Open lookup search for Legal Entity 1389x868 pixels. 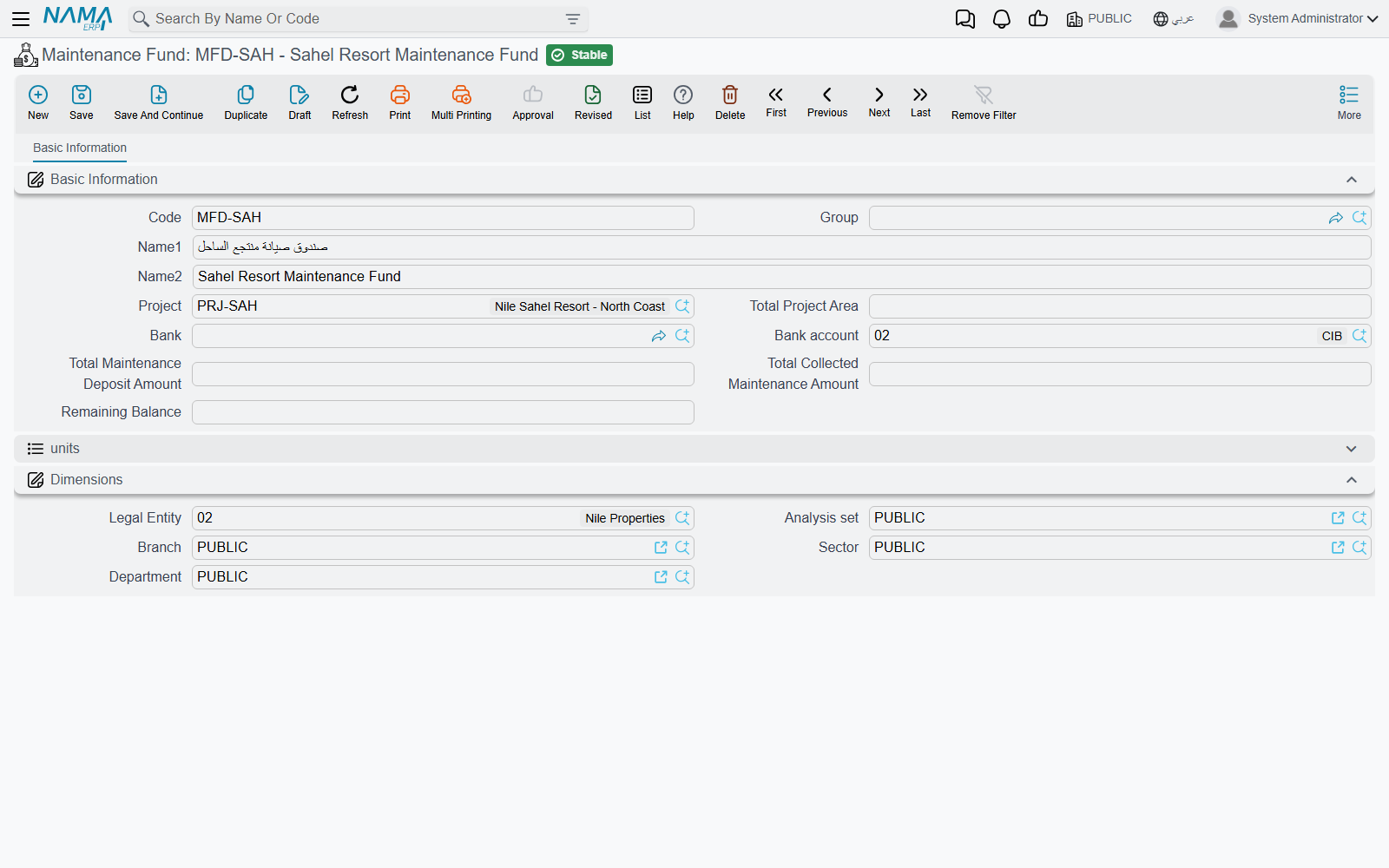(x=682, y=518)
